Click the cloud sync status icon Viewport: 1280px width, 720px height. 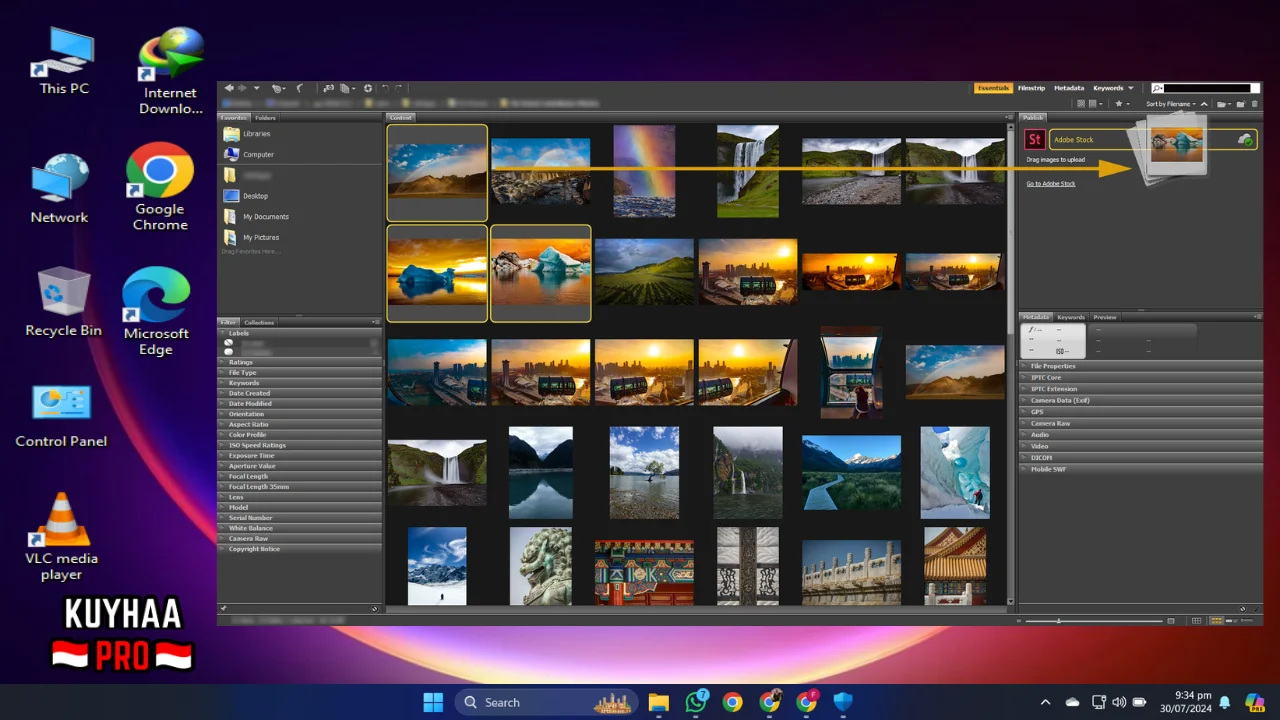[1245, 140]
